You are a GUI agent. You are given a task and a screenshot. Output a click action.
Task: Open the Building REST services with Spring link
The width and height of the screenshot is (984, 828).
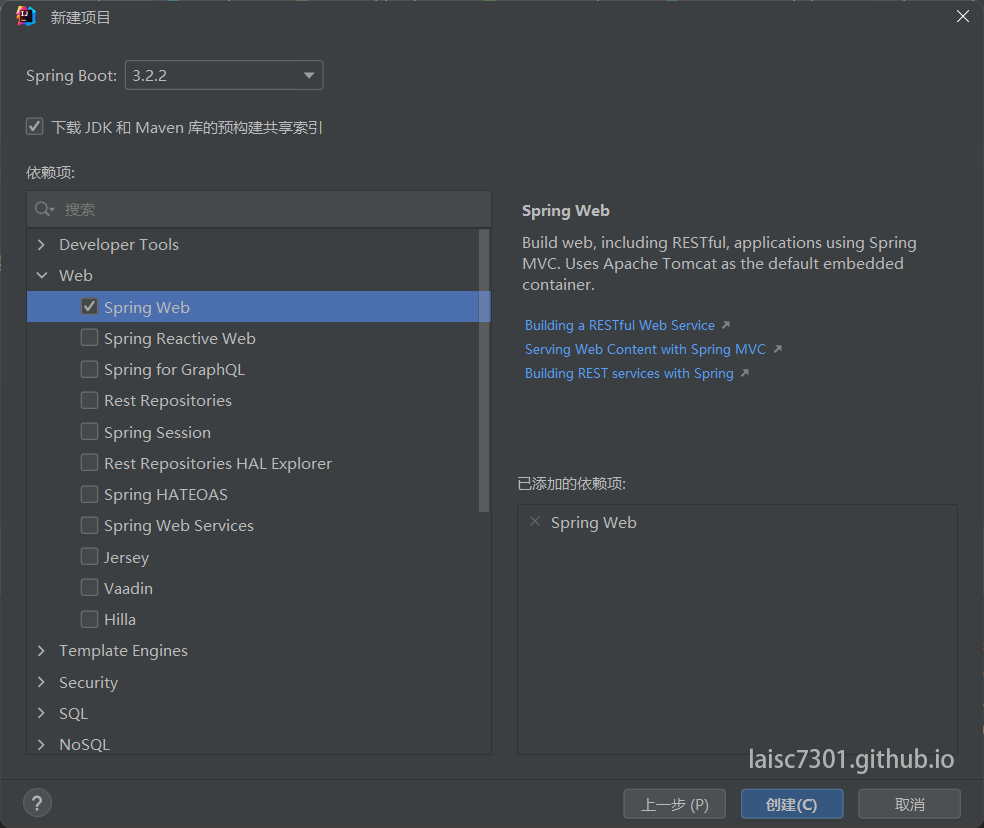click(629, 373)
